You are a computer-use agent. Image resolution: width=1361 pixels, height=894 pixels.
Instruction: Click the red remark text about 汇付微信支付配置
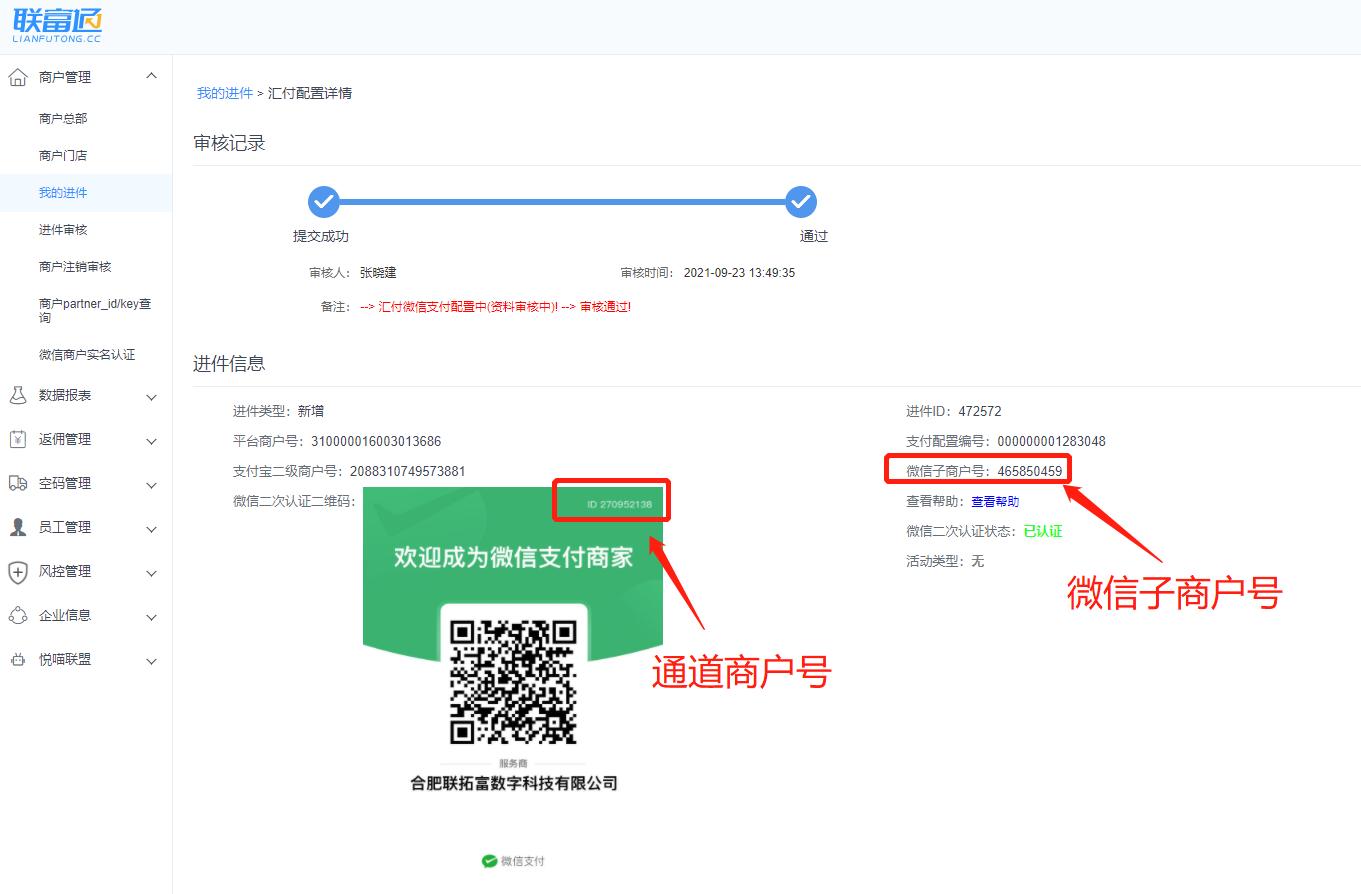pos(495,306)
